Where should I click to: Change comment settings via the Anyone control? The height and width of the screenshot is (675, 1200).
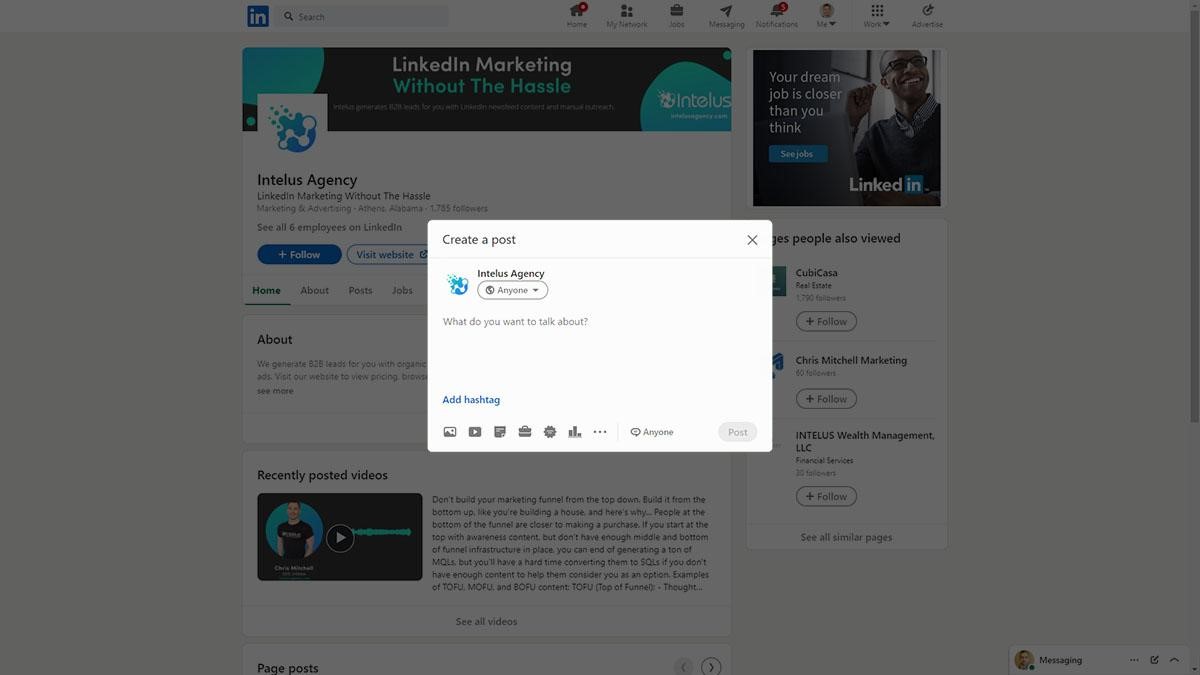click(650, 431)
